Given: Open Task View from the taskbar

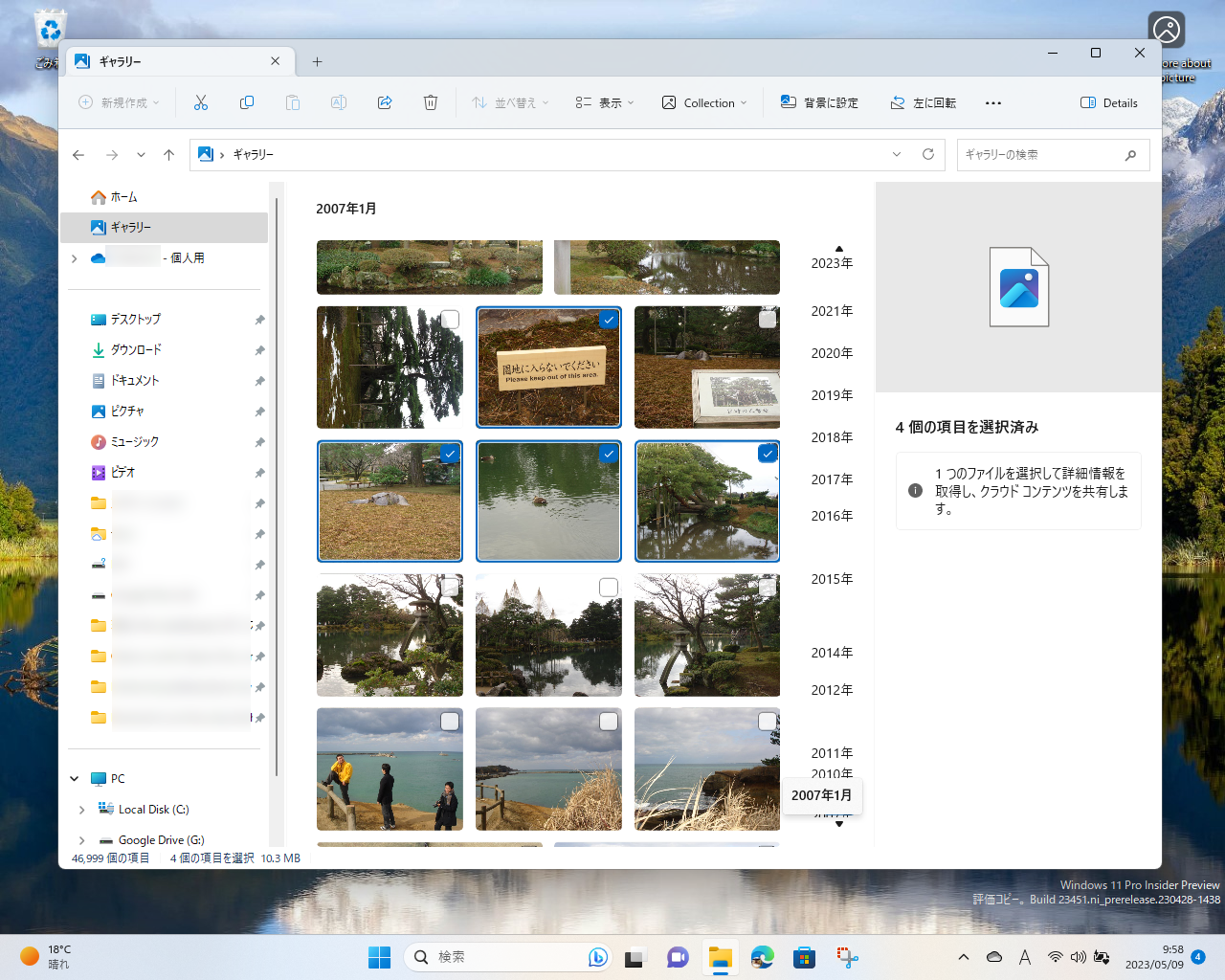Looking at the screenshot, I should [635, 957].
